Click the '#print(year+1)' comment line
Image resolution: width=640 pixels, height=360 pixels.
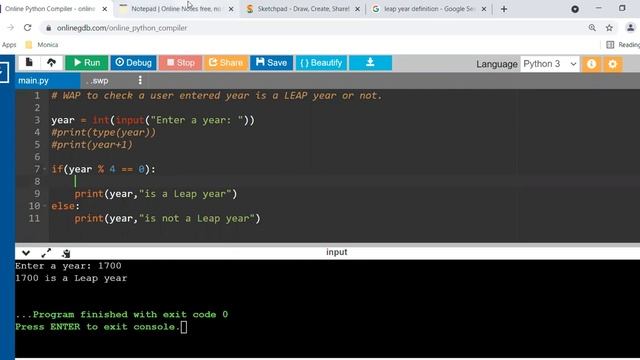coord(92,145)
